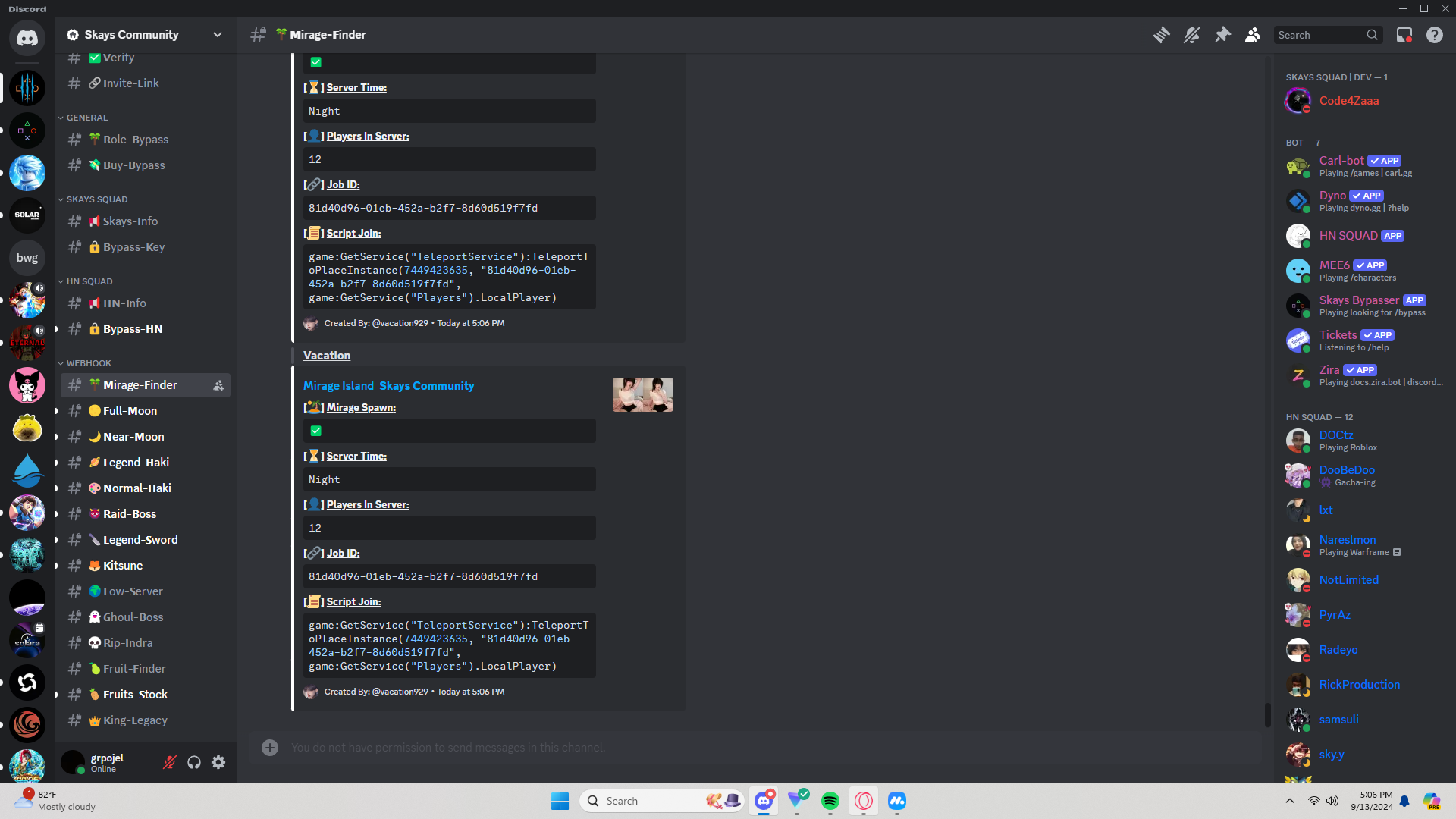Screen dimensions: 1456x819
Task: Open the volume control in tray
Action: tap(1332, 801)
